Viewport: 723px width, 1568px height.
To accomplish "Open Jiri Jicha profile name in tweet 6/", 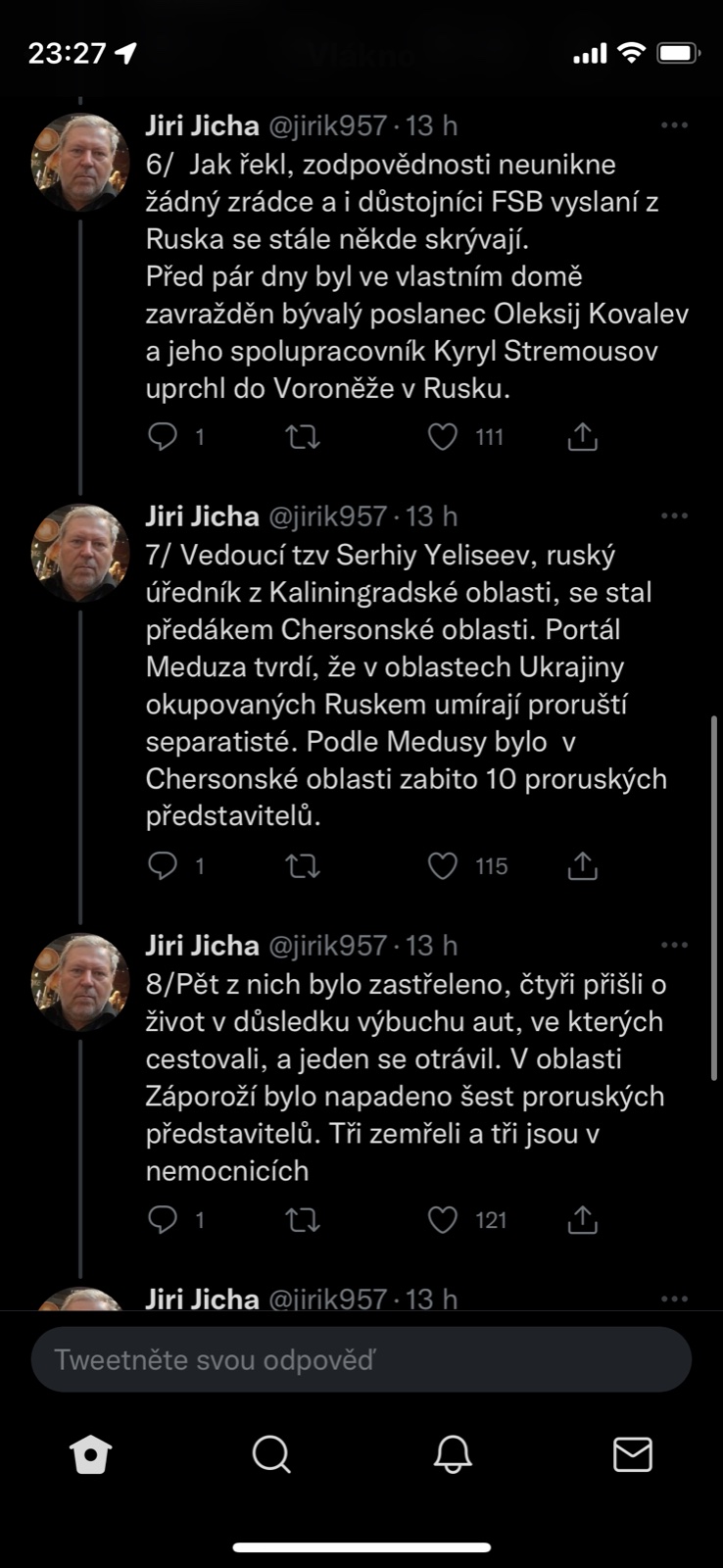I will point(203,125).
